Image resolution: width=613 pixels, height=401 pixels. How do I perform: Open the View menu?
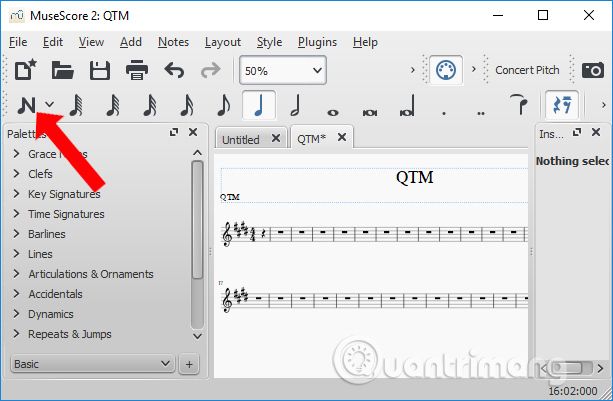(91, 42)
